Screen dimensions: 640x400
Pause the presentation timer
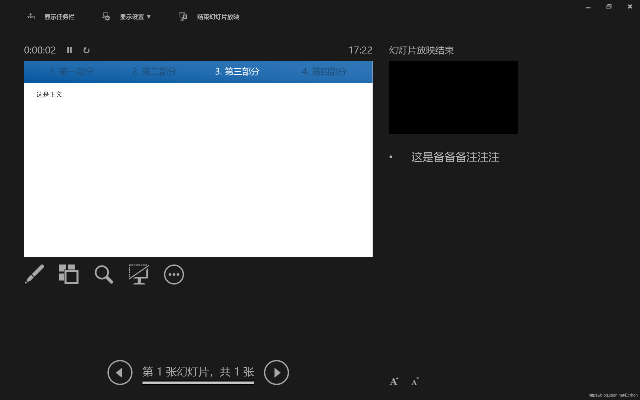click(69, 50)
